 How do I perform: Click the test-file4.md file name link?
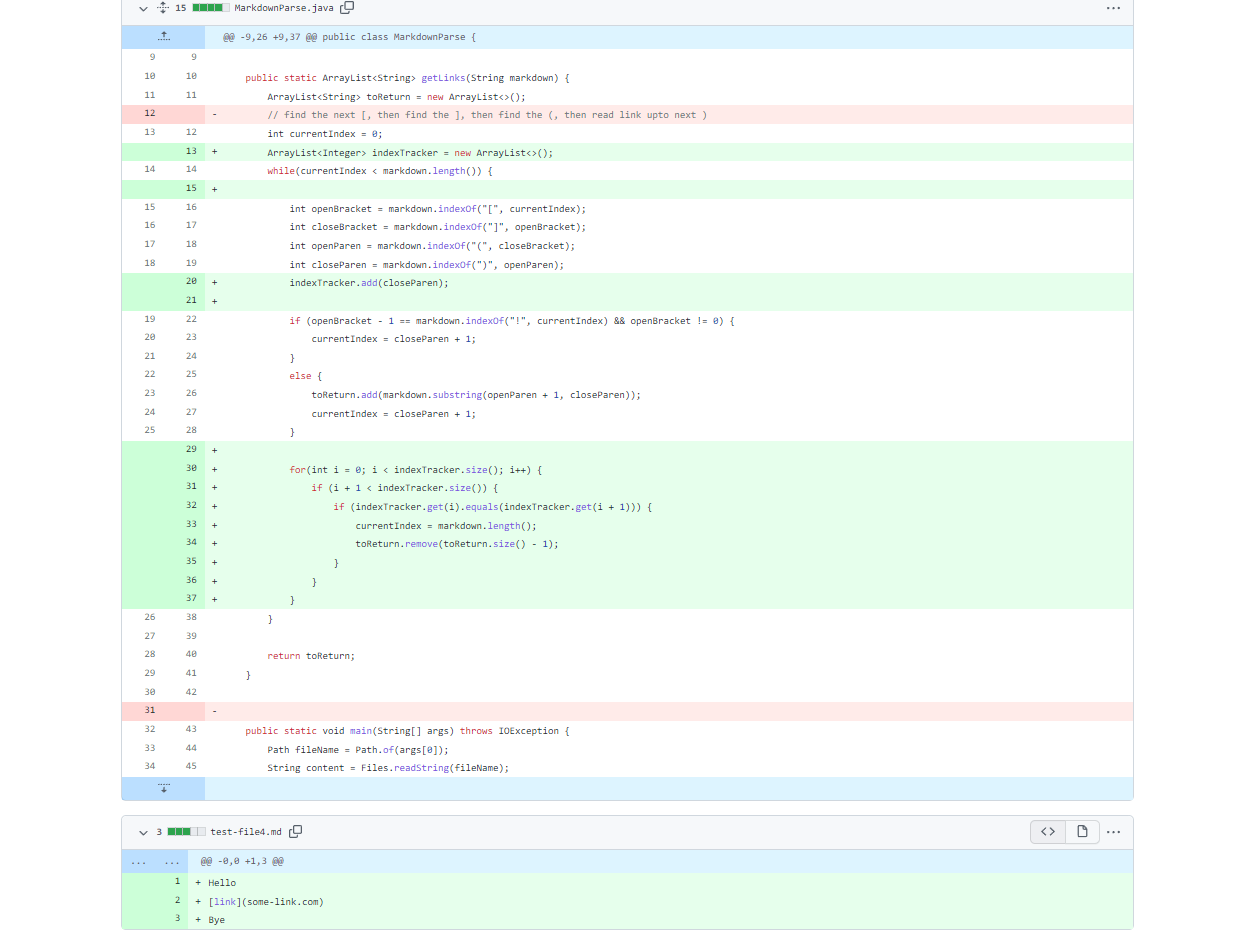tap(246, 832)
